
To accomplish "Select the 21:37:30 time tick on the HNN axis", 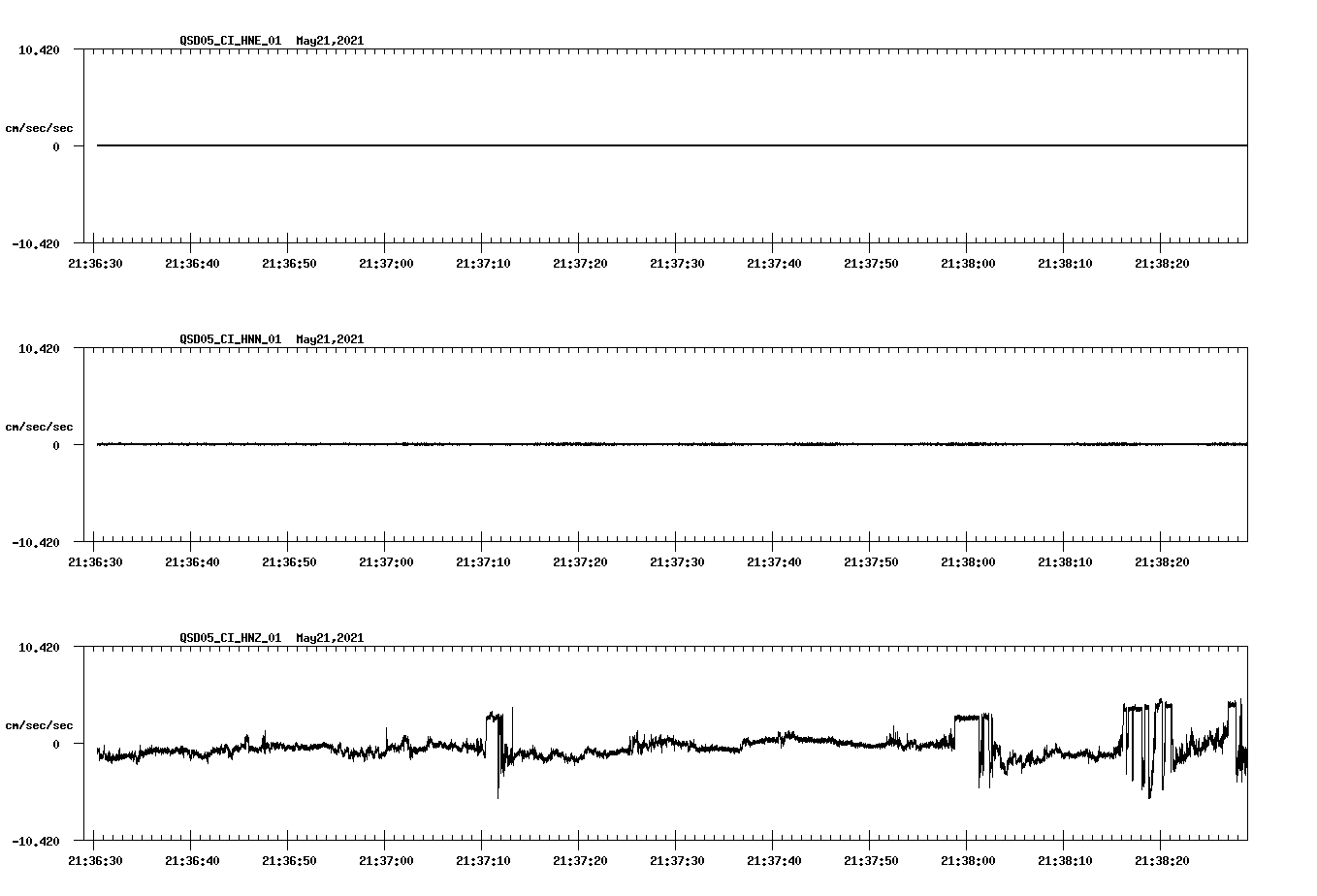I will click(x=676, y=560).
